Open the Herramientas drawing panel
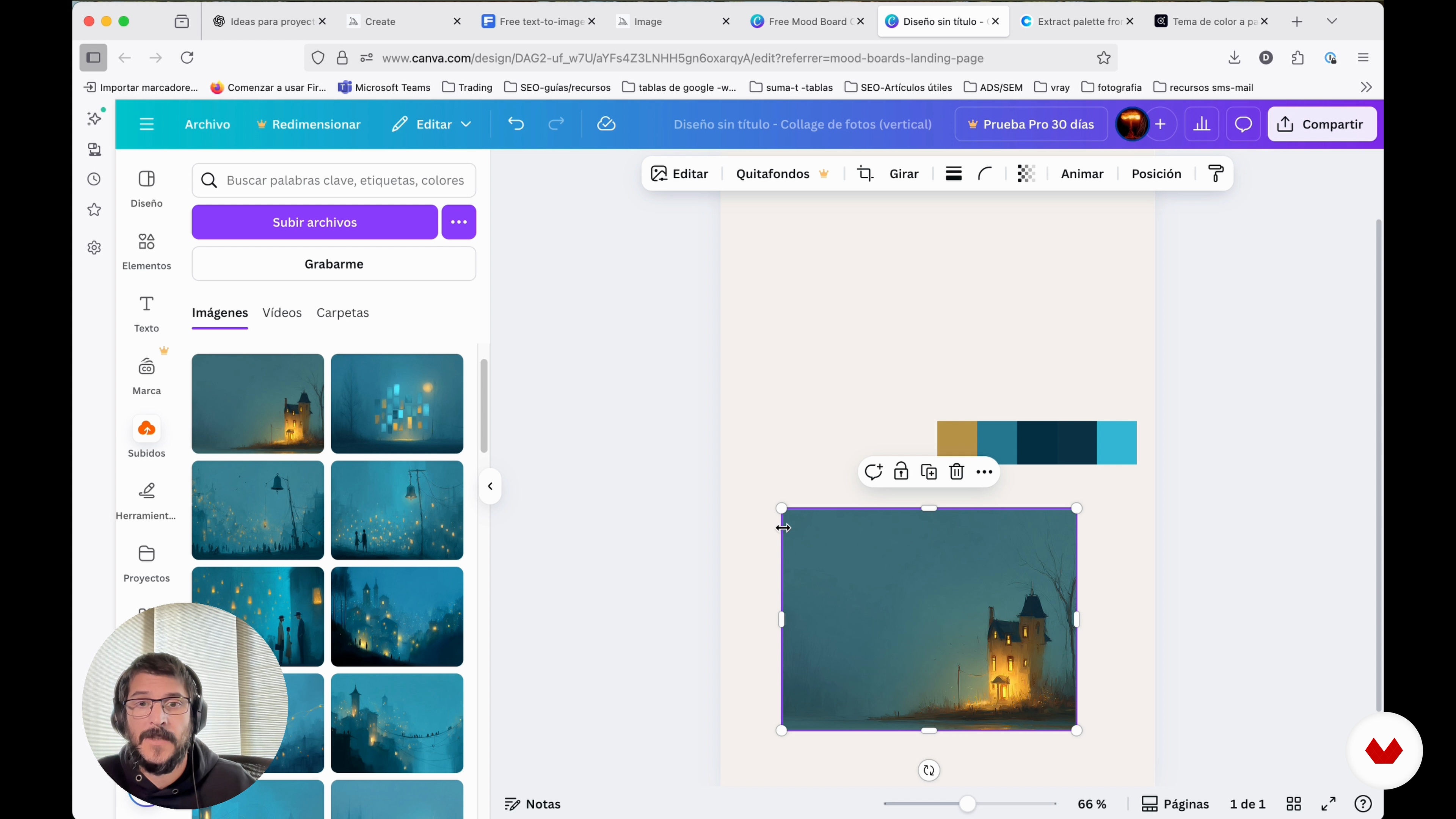The image size is (1456, 819). pos(146,501)
